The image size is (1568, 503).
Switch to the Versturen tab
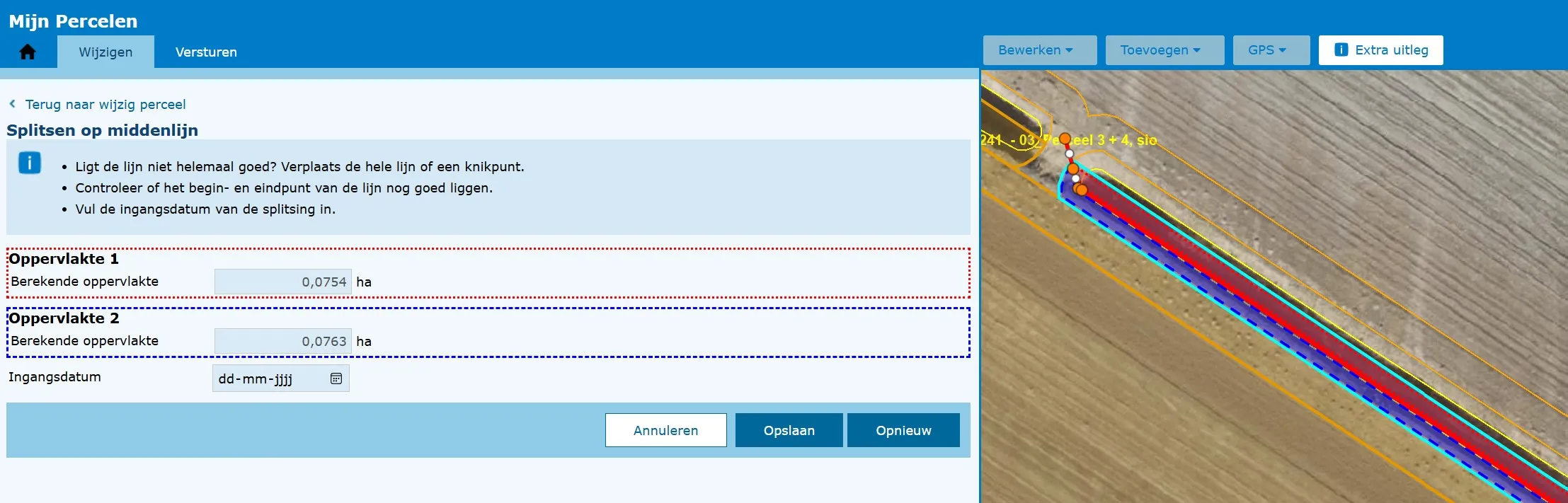(206, 52)
